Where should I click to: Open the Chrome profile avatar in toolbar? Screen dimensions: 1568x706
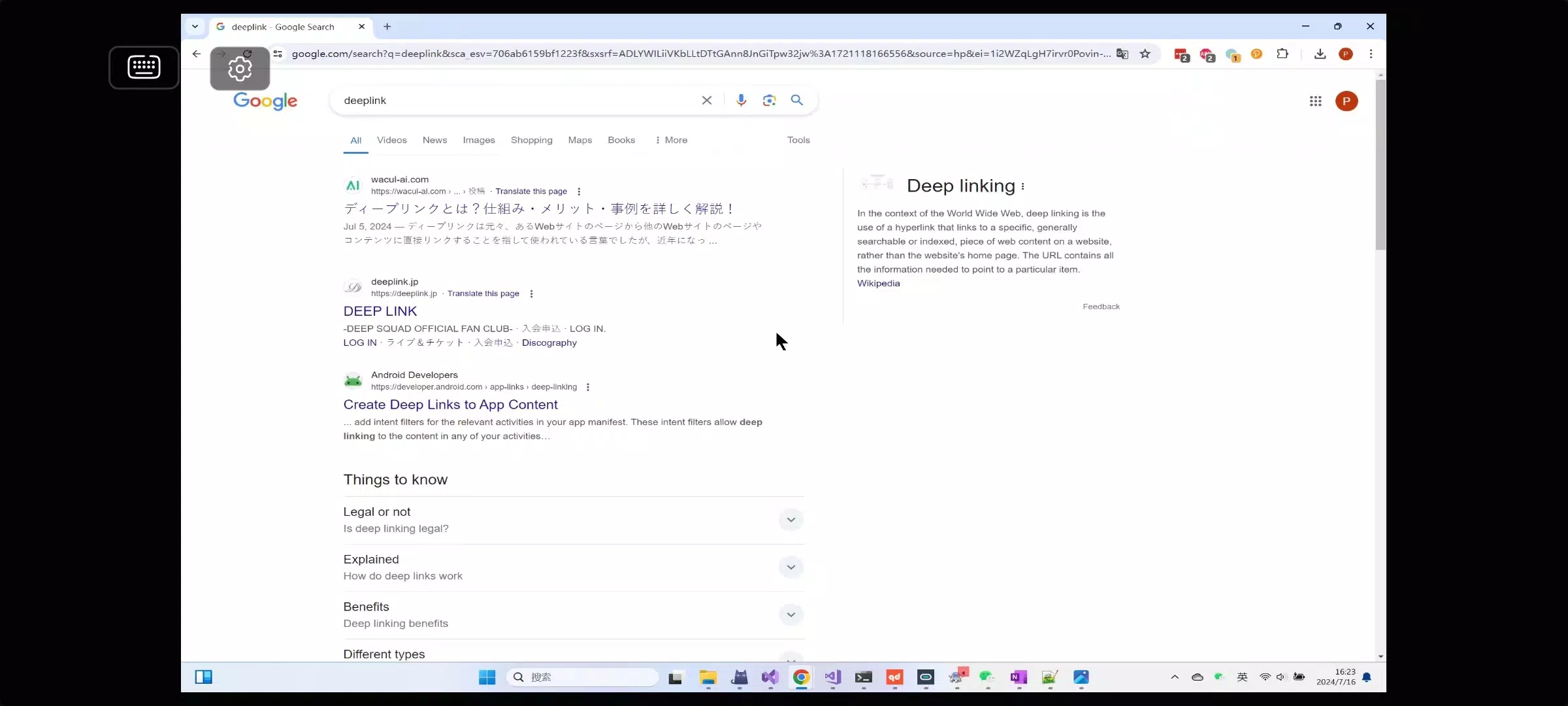pos(1346,54)
